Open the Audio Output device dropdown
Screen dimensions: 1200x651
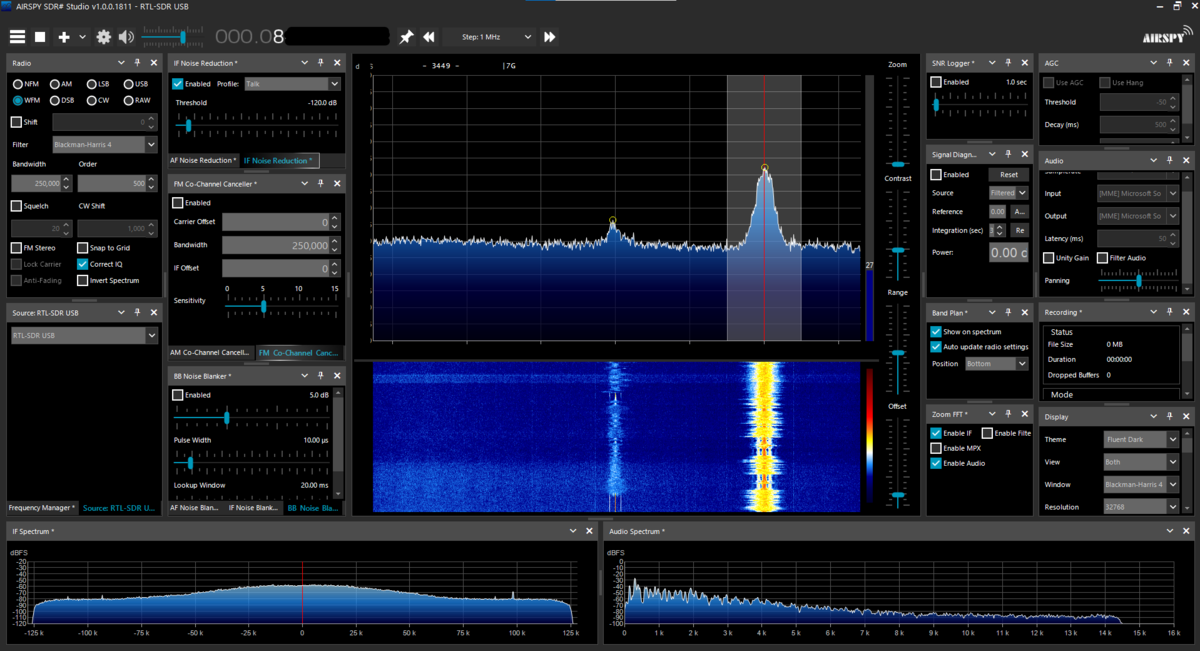point(1138,216)
